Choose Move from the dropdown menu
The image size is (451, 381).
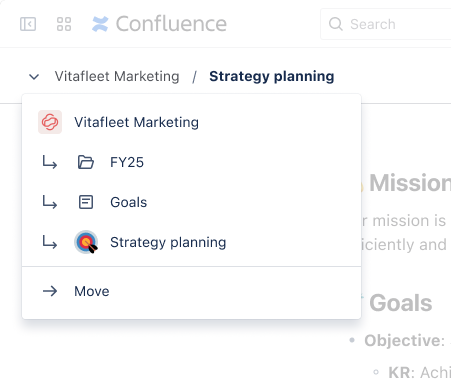click(191, 291)
